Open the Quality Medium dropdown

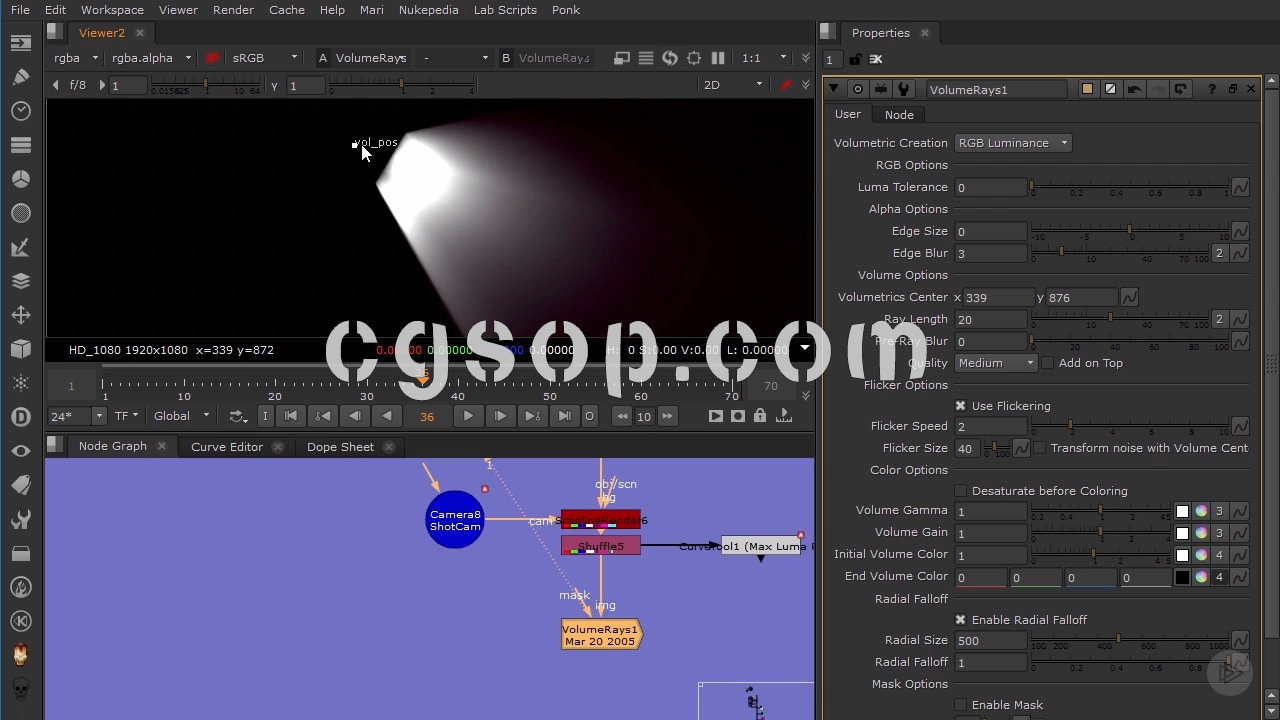[996, 363]
